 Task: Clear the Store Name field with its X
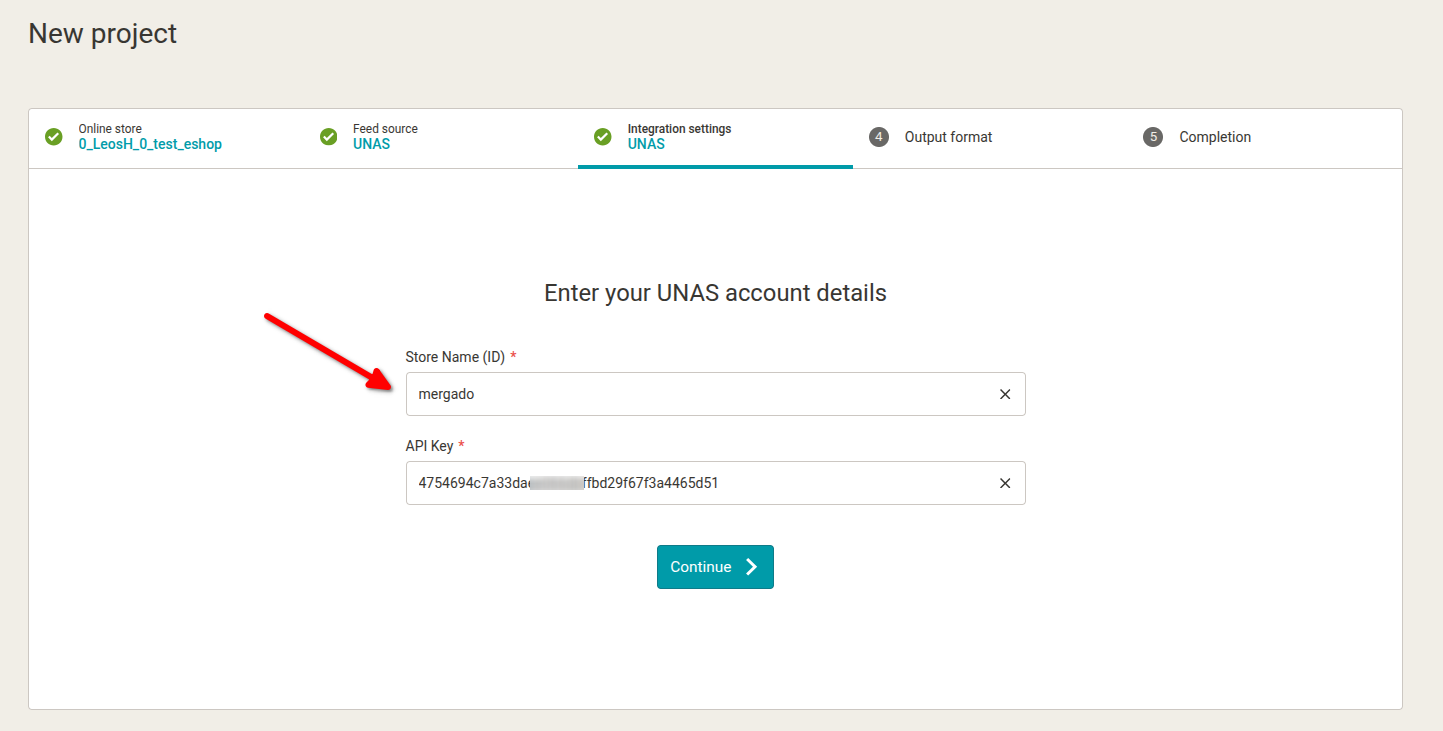[x=1005, y=394]
